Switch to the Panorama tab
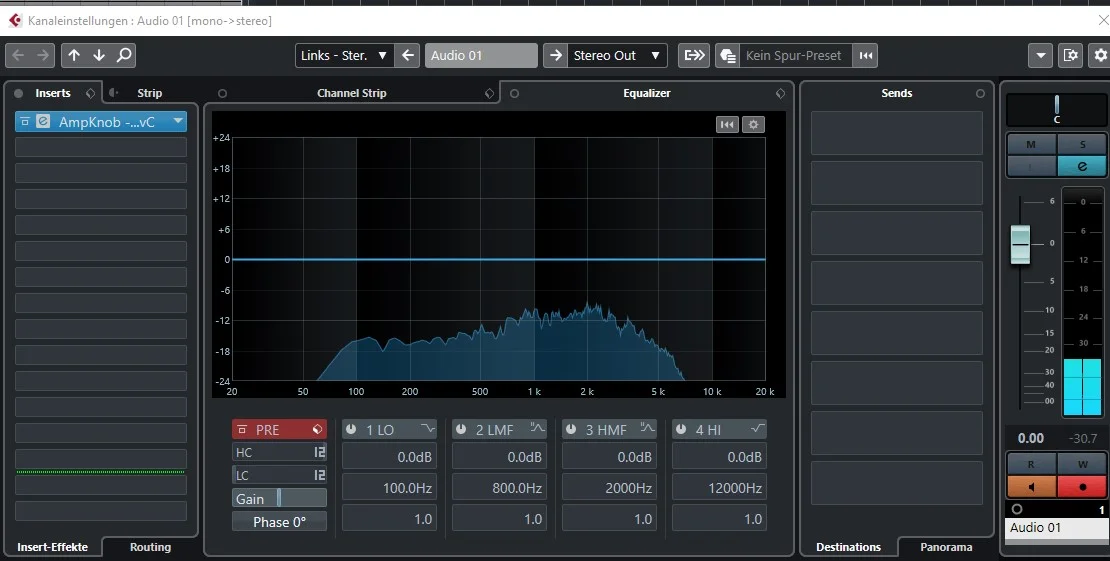 pos(946,547)
